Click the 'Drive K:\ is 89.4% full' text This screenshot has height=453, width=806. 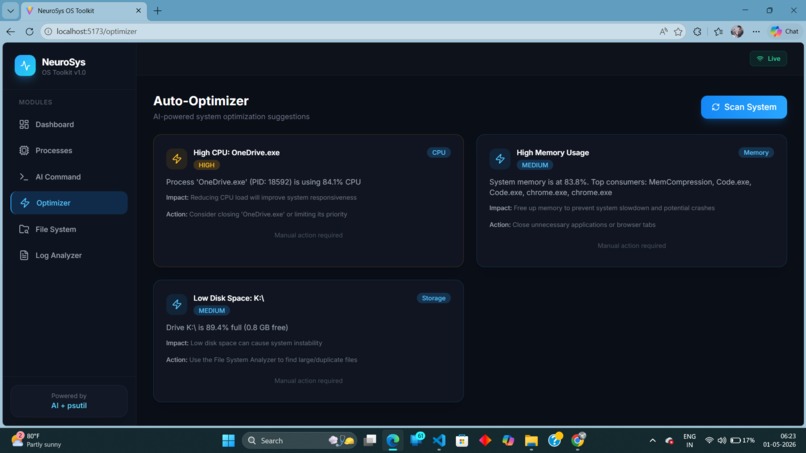click(227, 328)
